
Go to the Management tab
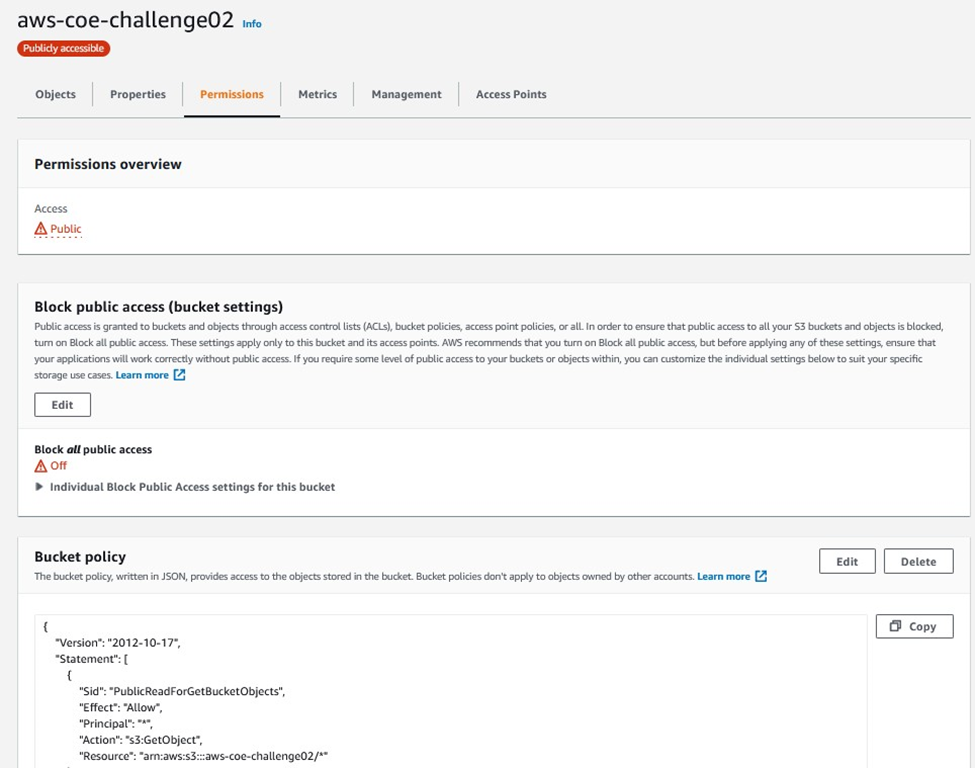click(407, 95)
